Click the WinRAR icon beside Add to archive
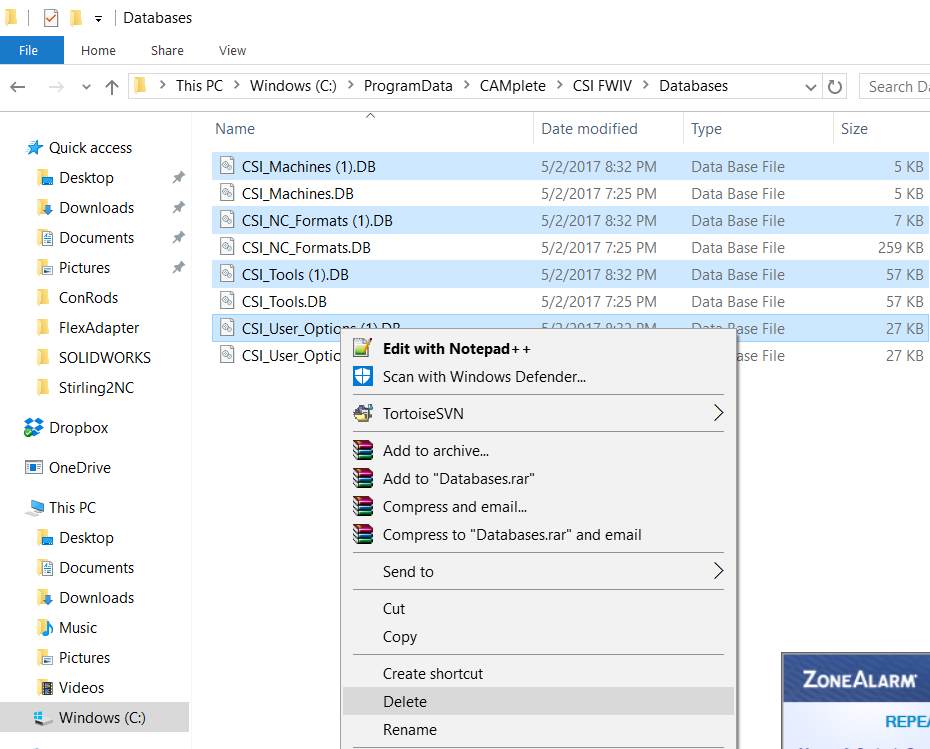 pyautogui.click(x=363, y=451)
